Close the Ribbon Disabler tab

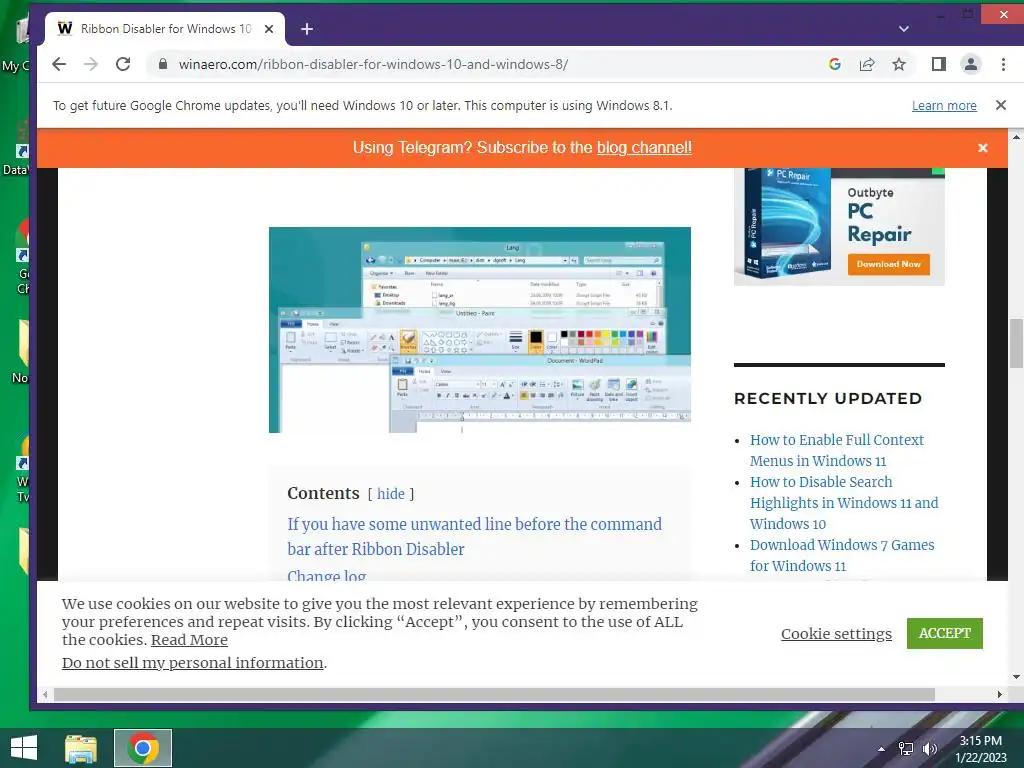click(x=268, y=29)
